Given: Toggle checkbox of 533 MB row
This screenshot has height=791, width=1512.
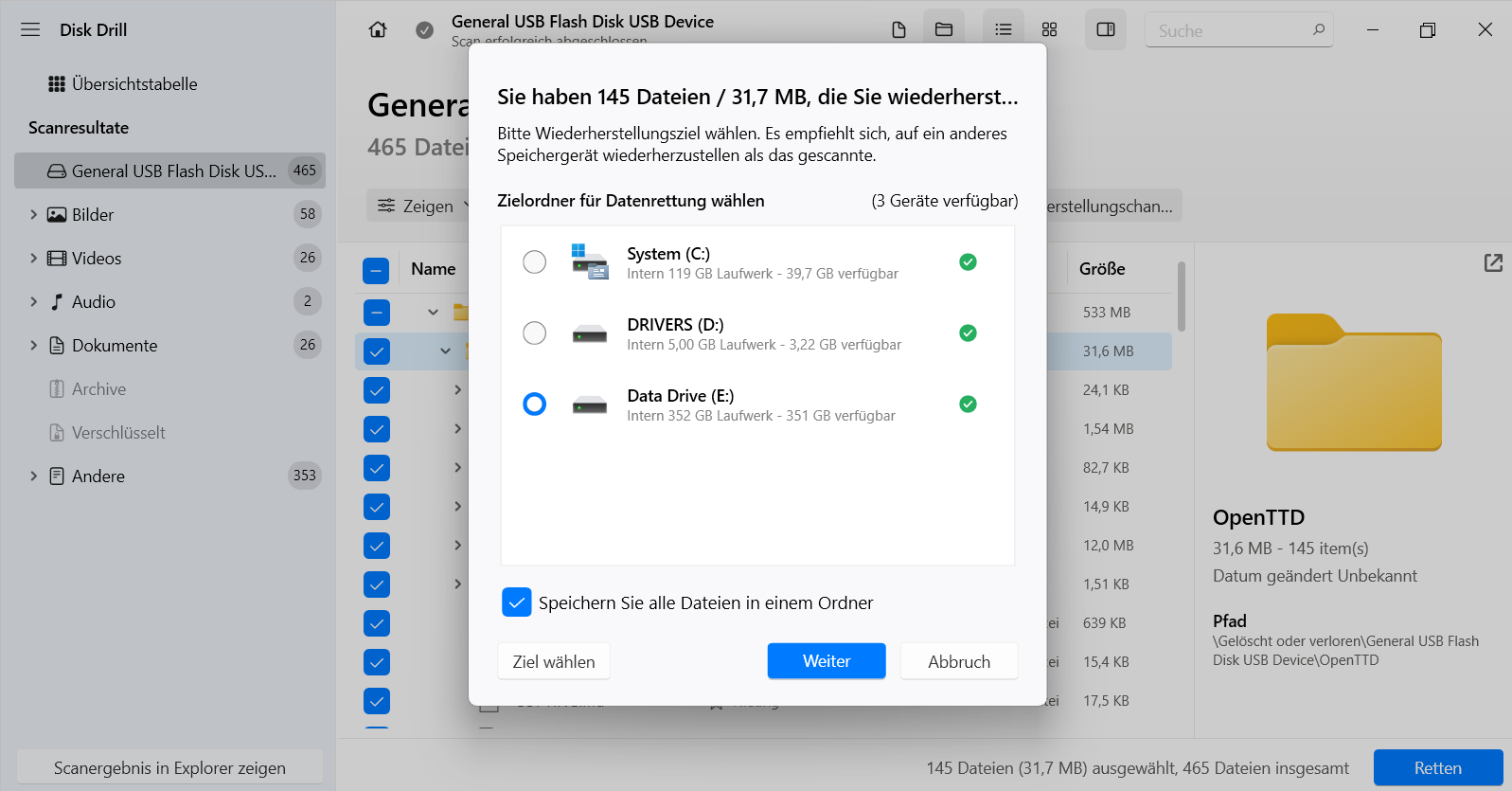Looking at the screenshot, I should click(376, 312).
